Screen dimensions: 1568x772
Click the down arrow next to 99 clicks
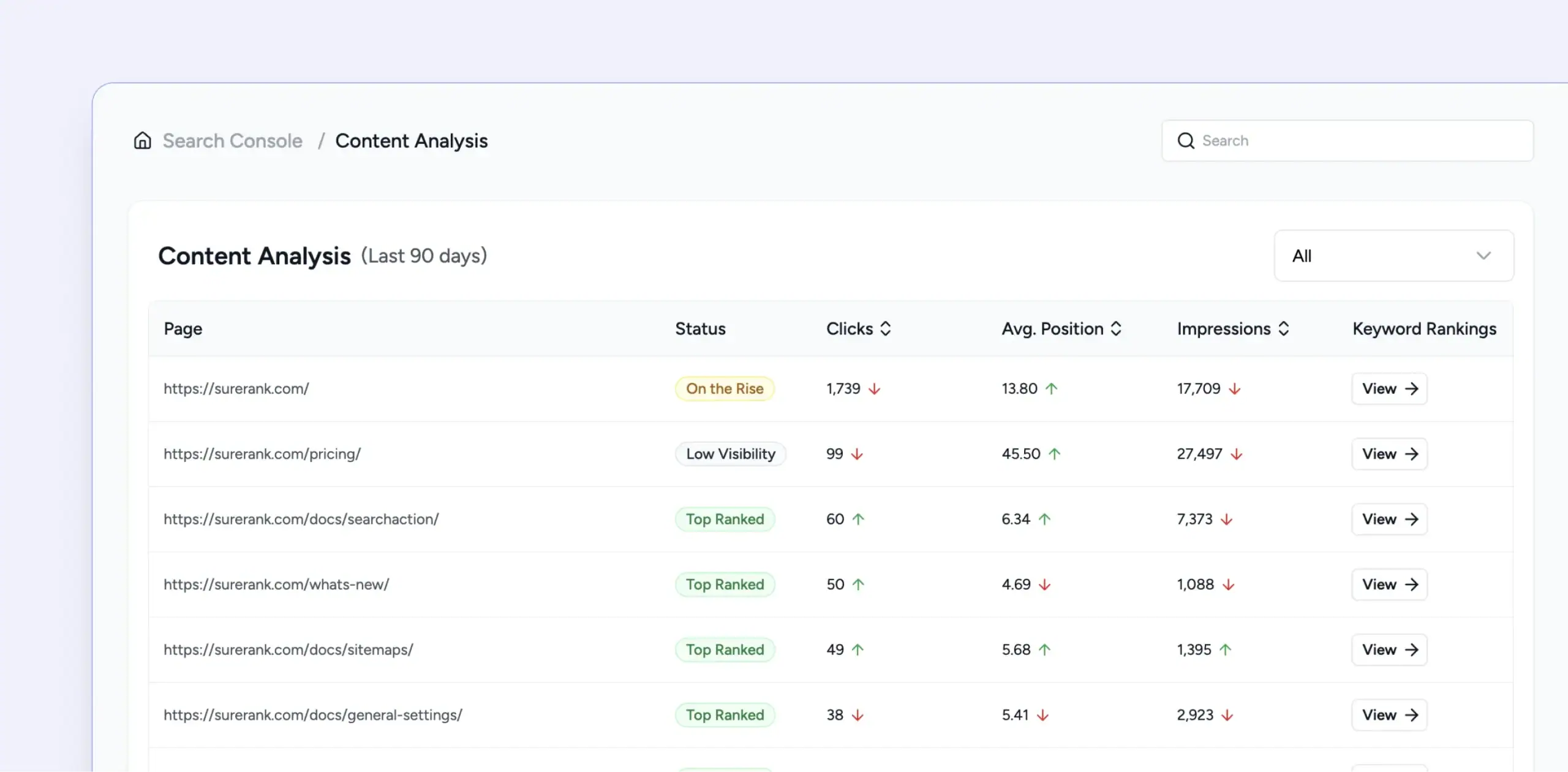point(858,454)
